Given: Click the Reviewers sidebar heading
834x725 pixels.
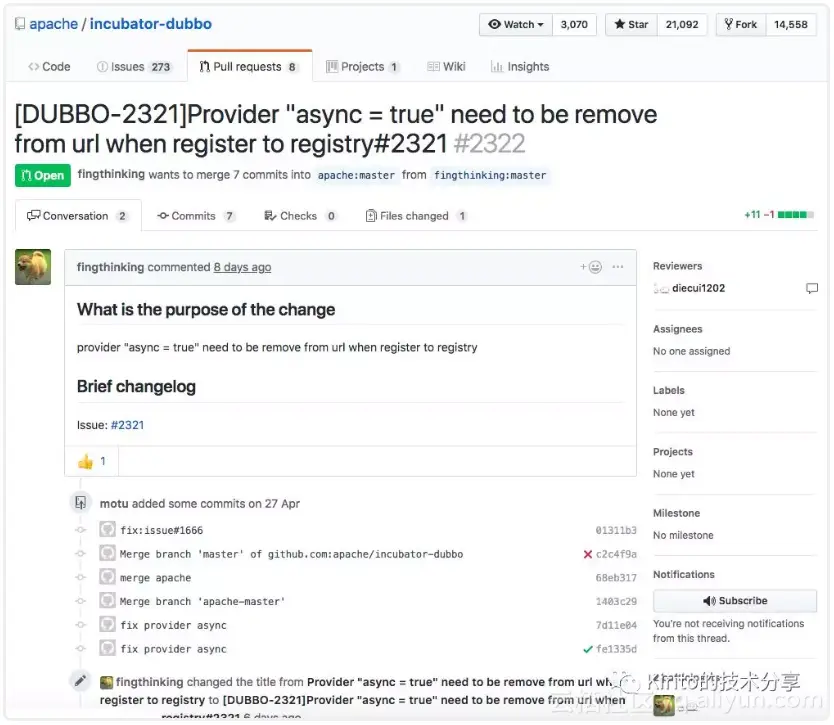Looking at the screenshot, I should [678, 266].
